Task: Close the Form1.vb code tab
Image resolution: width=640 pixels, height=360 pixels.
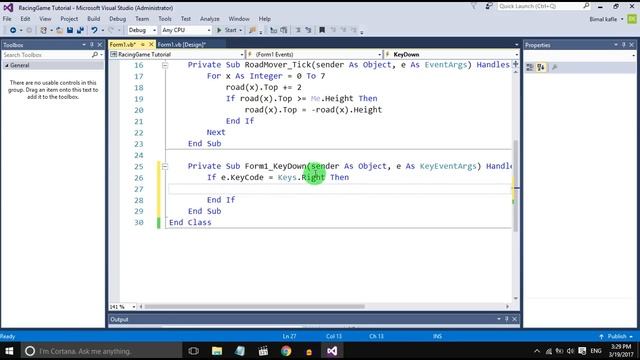Action: (151, 44)
